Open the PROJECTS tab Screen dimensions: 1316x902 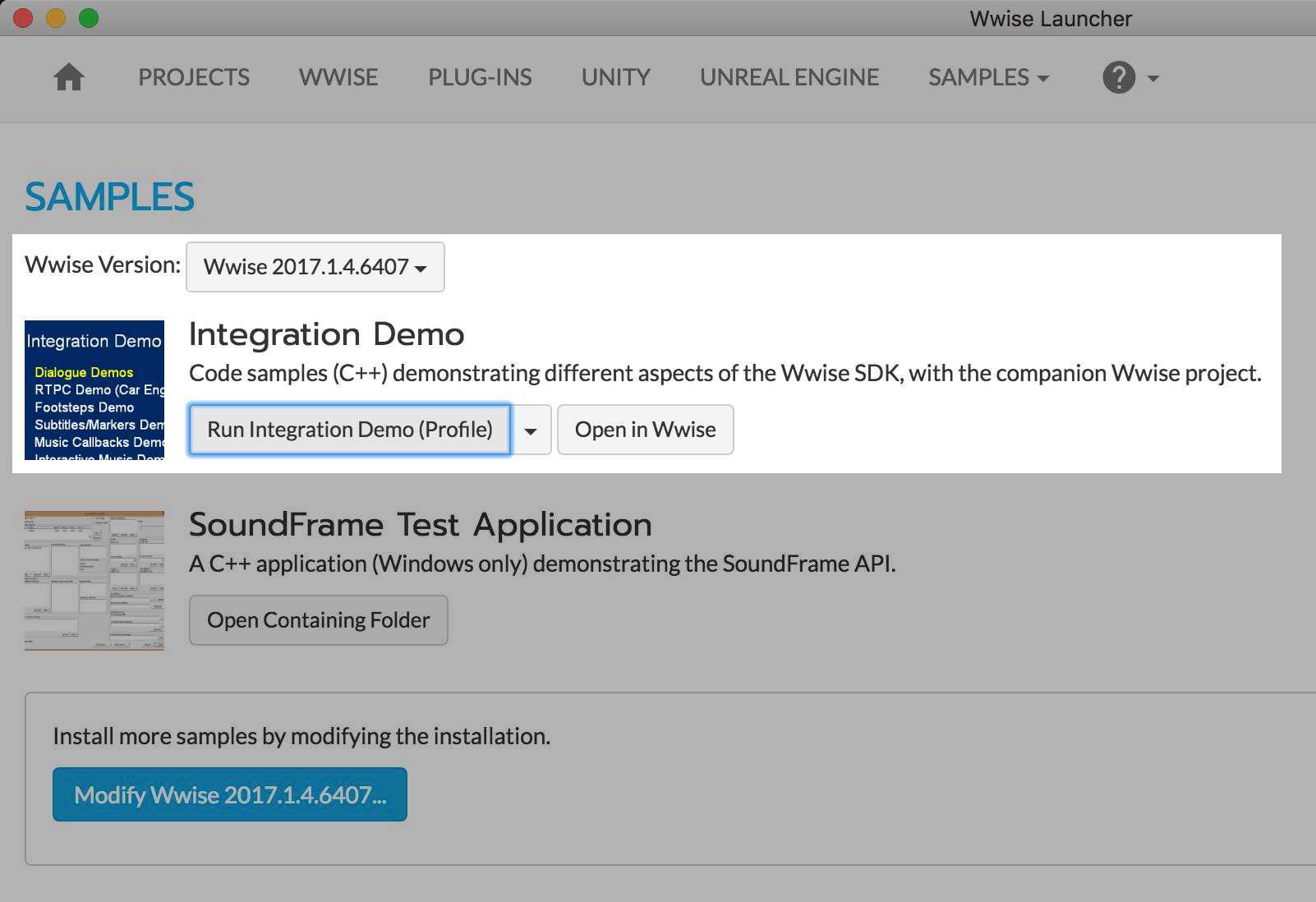(x=193, y=77)
